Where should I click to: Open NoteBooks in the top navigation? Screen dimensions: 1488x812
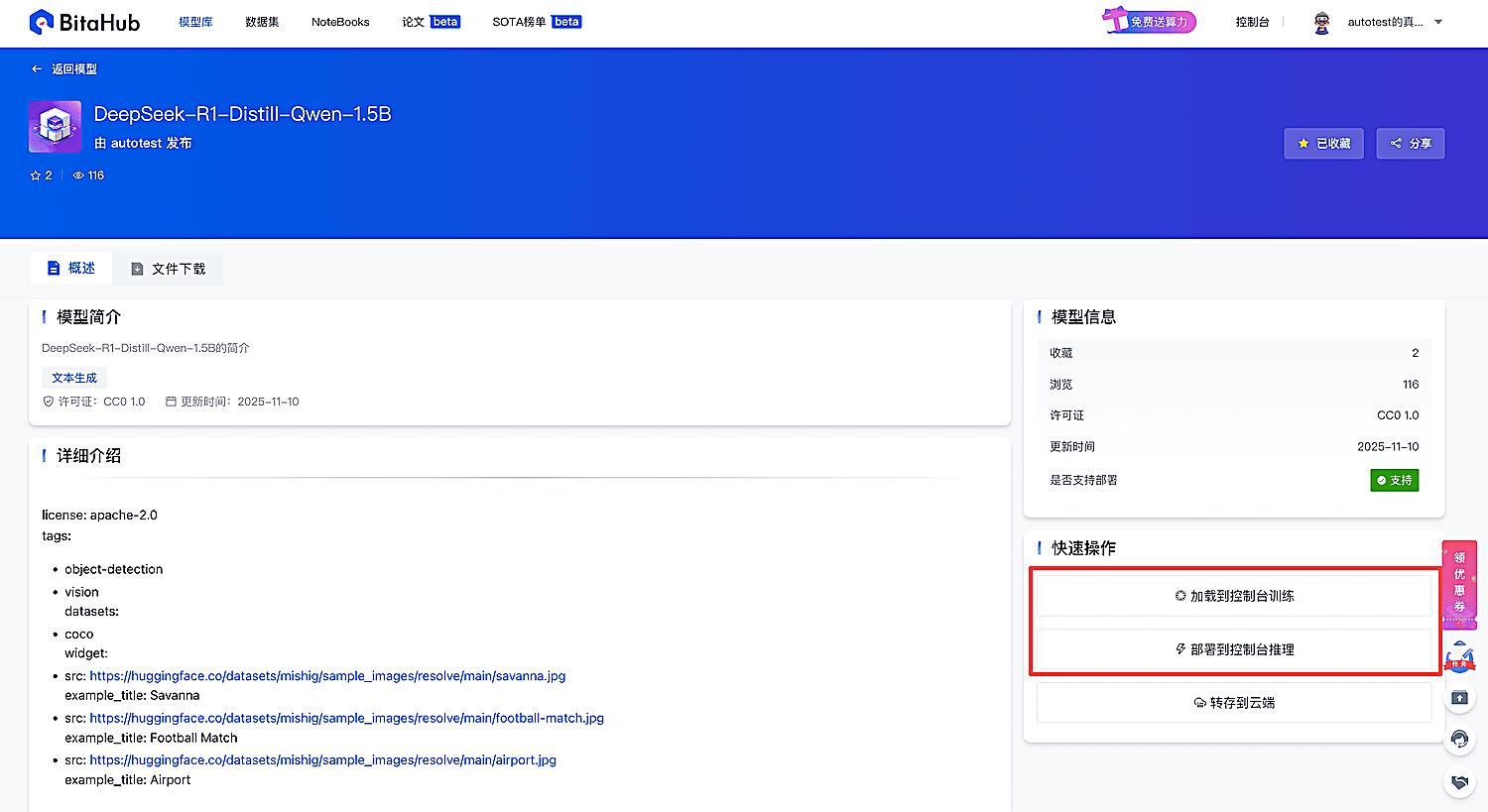(x=340, y=22)
